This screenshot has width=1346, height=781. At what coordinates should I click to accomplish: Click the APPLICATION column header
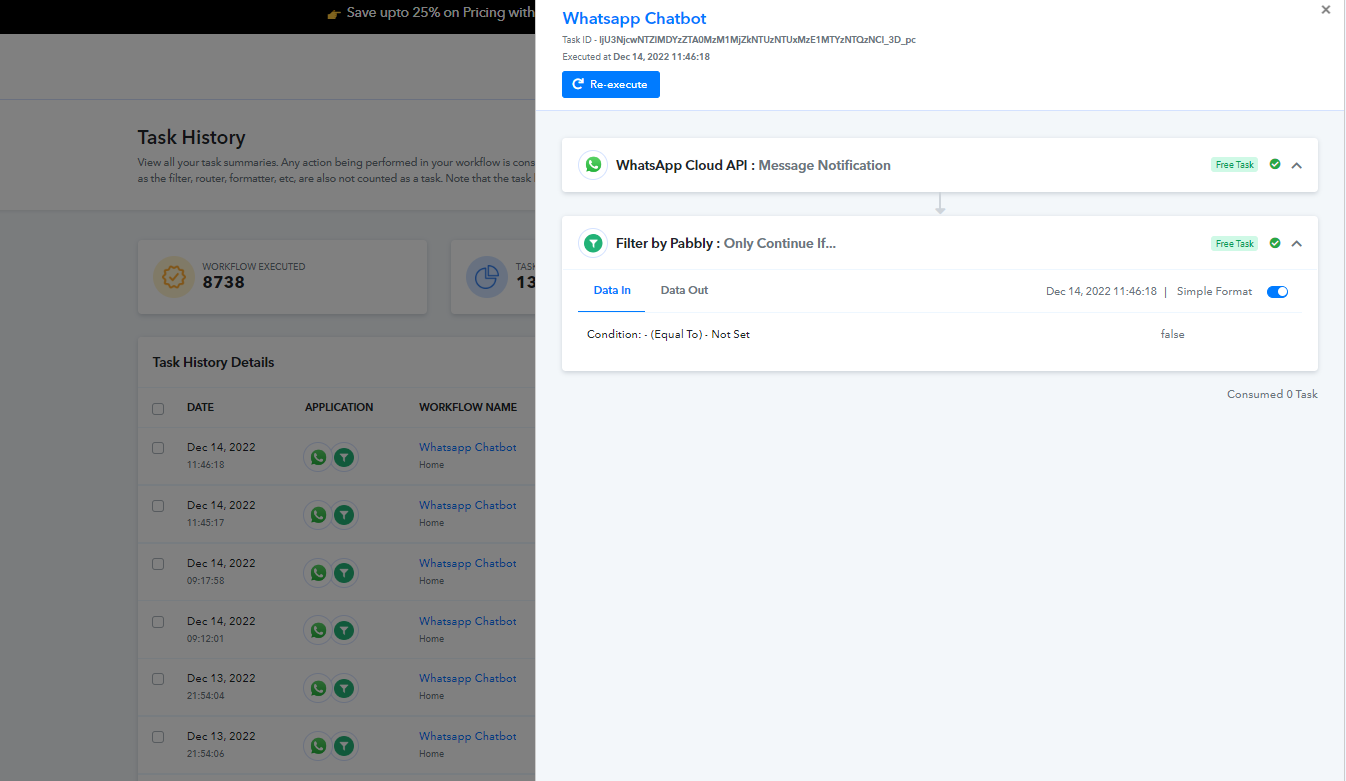click(339, 407)
